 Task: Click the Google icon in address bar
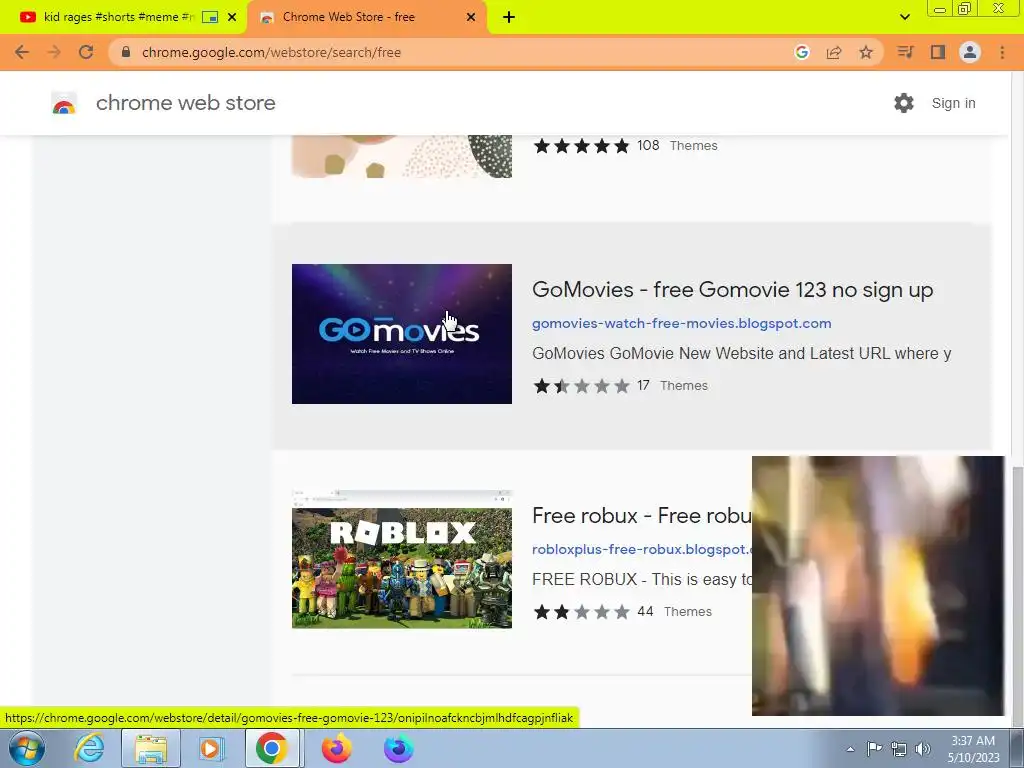pos(802,52)
